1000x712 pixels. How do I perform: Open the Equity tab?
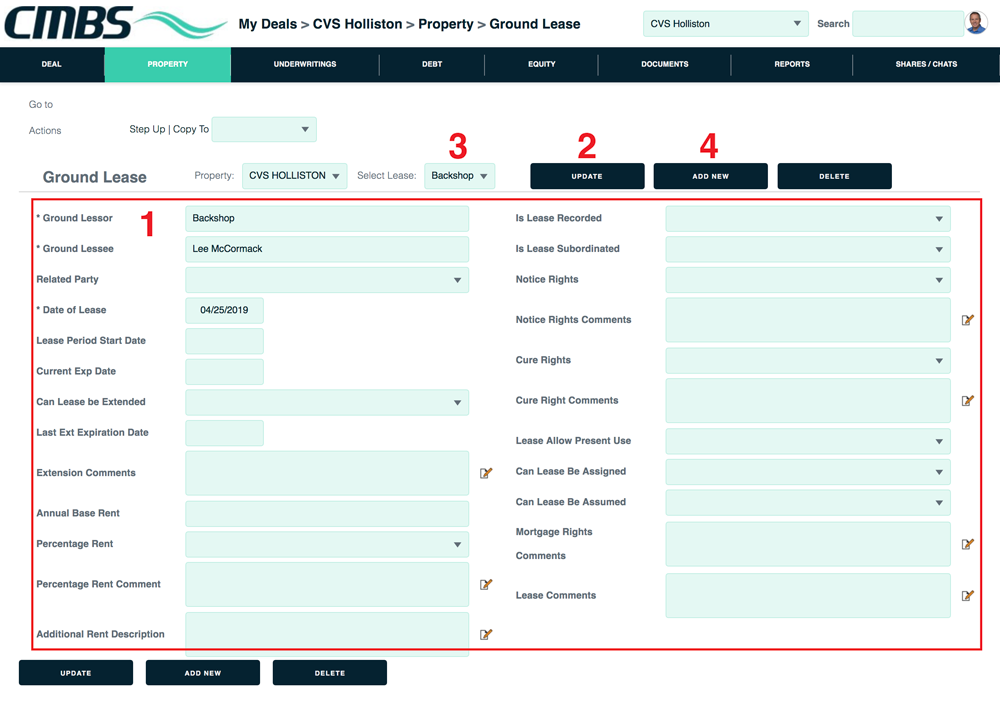click(x=541, y=64)
